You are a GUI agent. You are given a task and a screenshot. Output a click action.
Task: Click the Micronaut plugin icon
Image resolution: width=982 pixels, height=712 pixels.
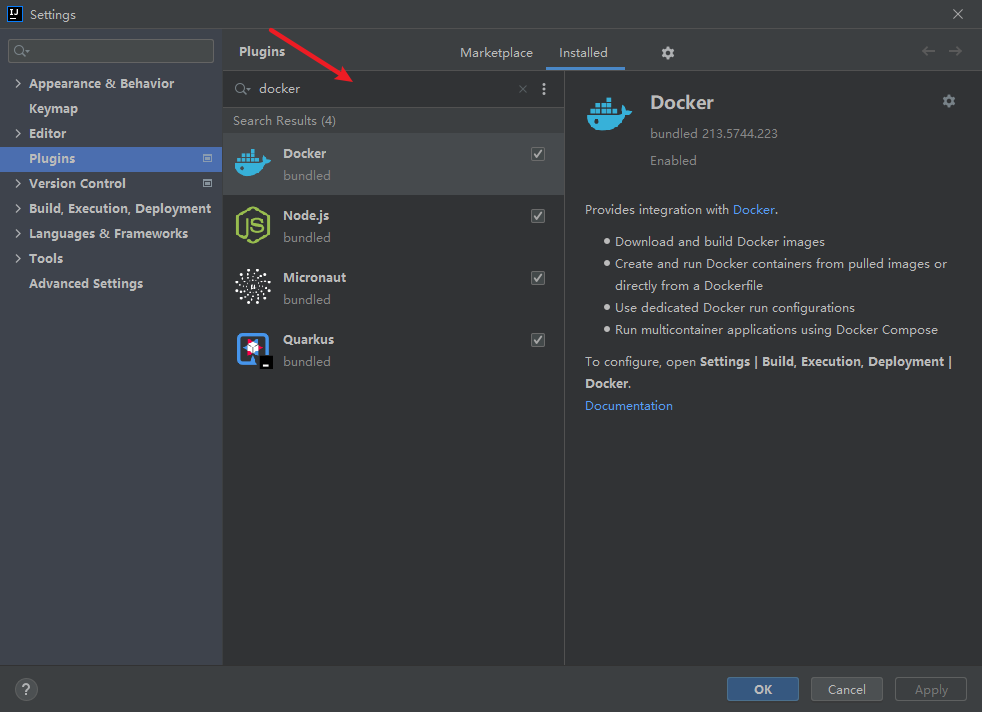coord(252,286)
